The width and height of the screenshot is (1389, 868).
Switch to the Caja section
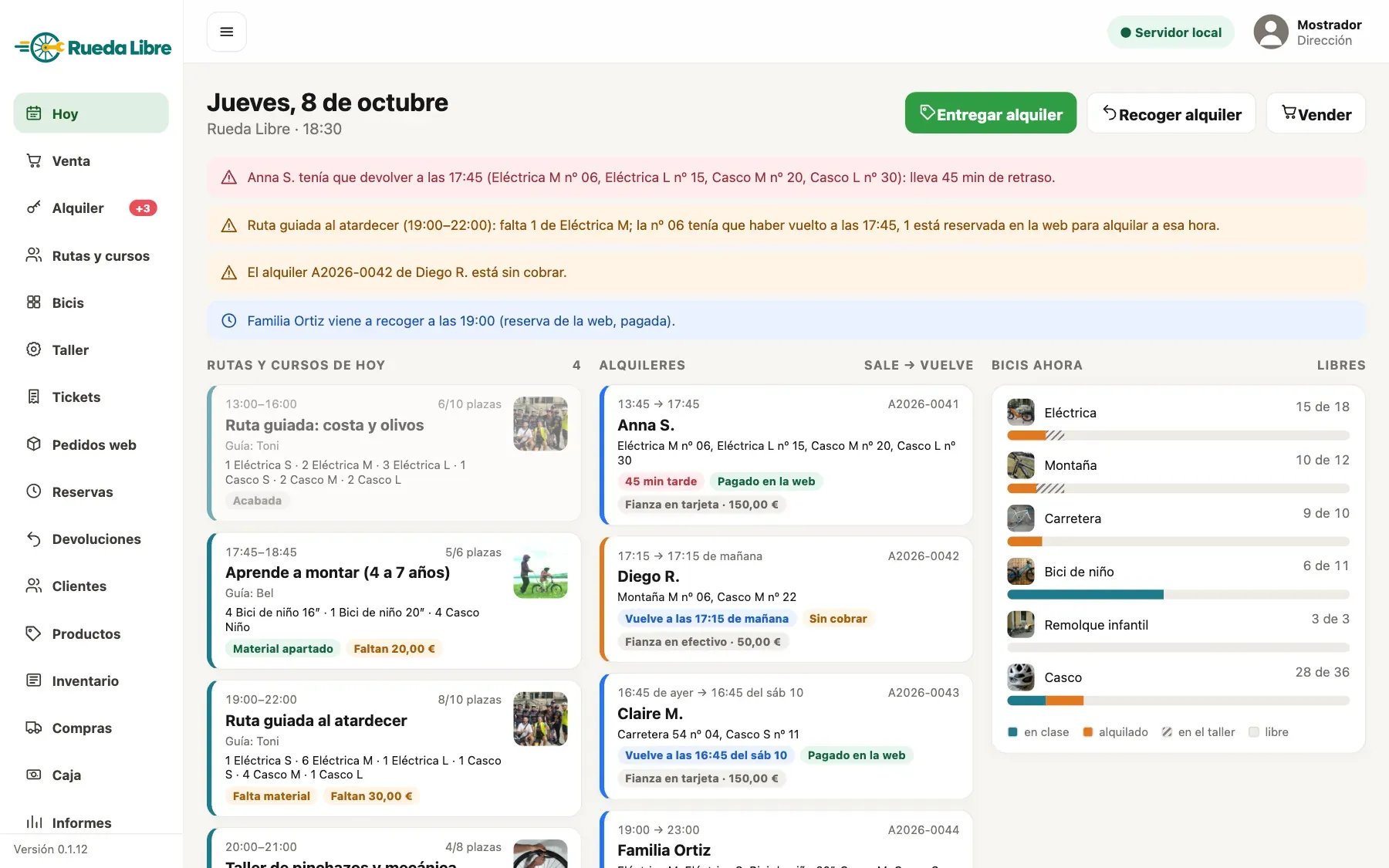pyautogui.click(x=91, y=775)
